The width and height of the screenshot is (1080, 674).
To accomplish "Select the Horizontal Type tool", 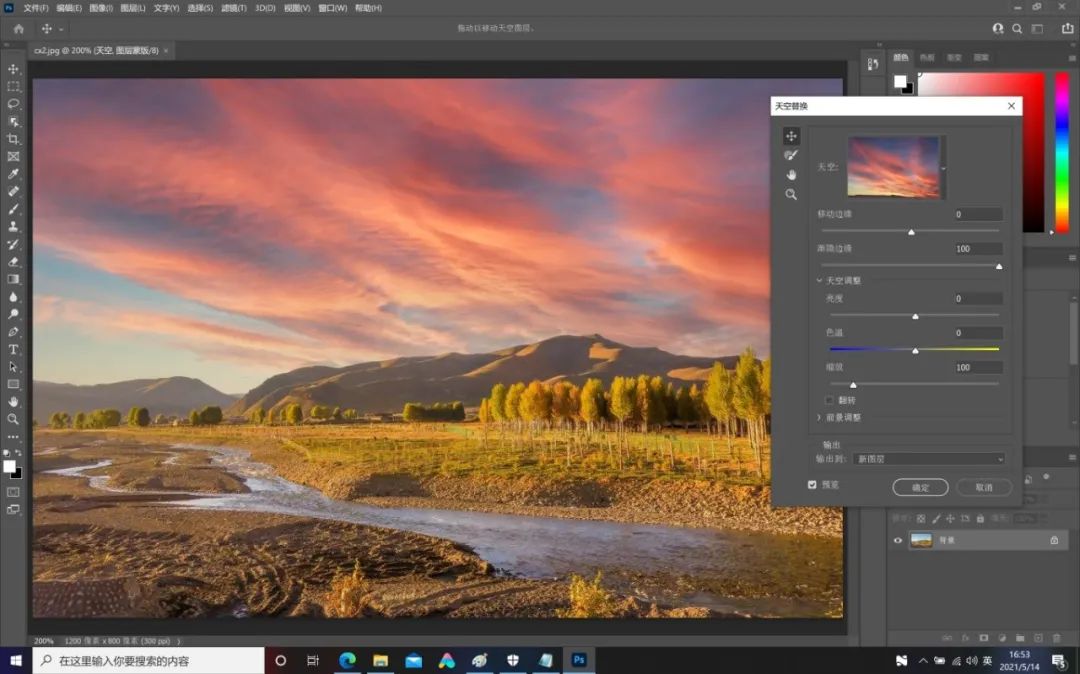I will (x=13, y=349).
